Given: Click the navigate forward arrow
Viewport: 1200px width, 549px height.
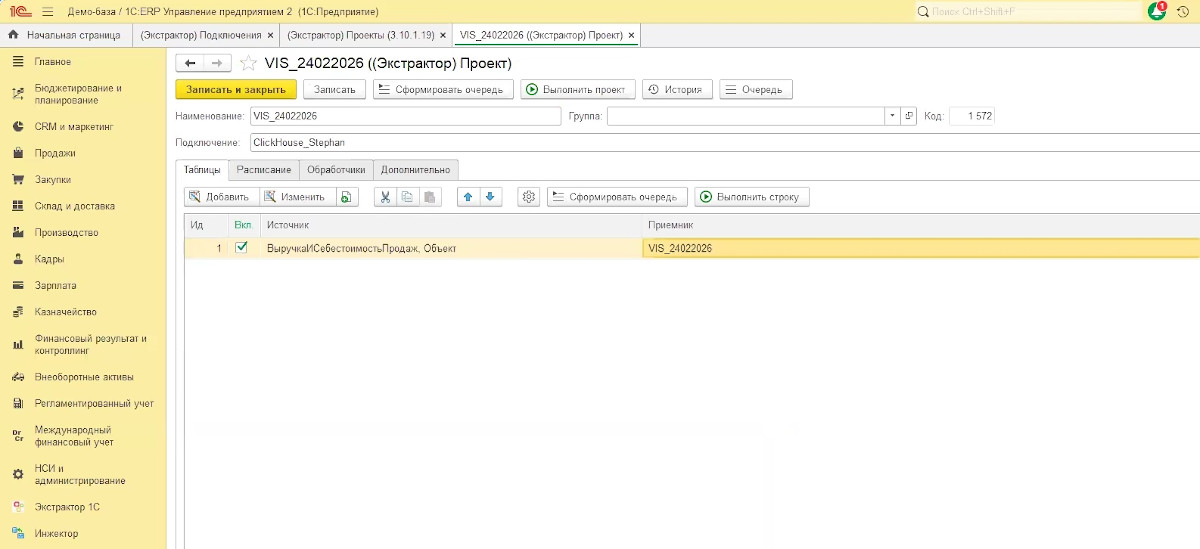Looking at the screenshot, I should point(217,63).
